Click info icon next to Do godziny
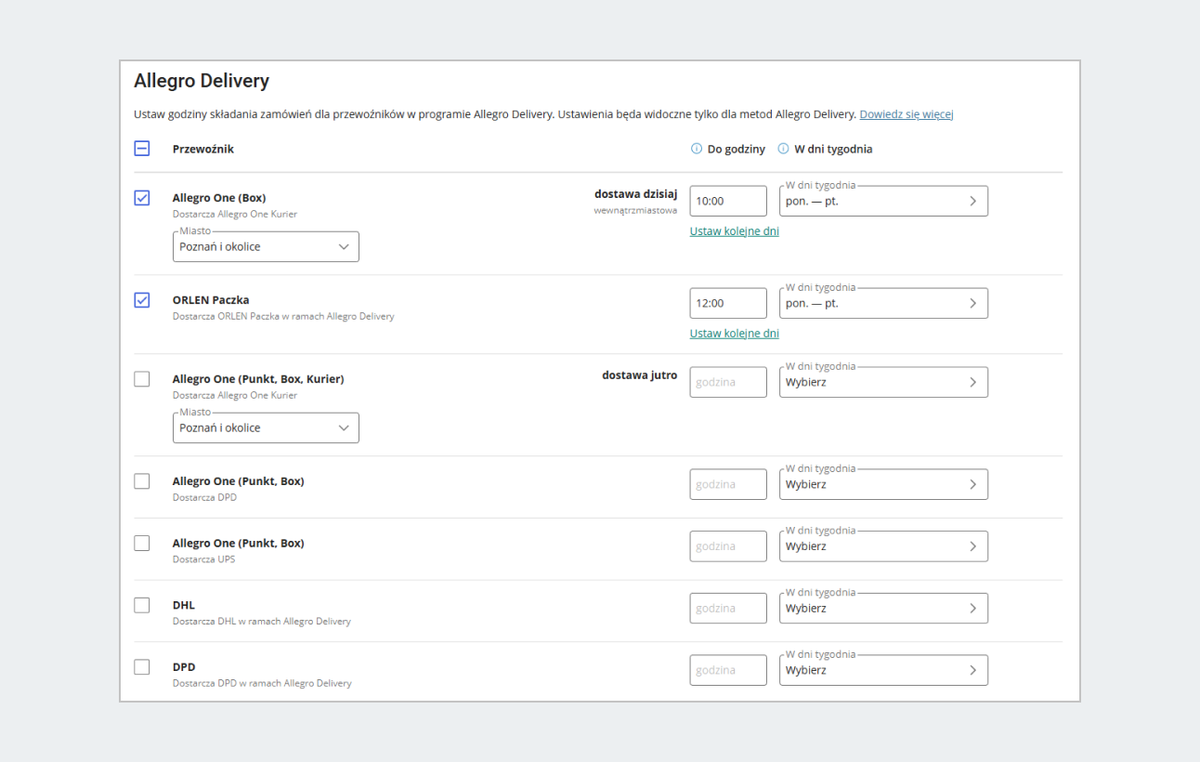The image size is (1200, 762). click(696, 149)
